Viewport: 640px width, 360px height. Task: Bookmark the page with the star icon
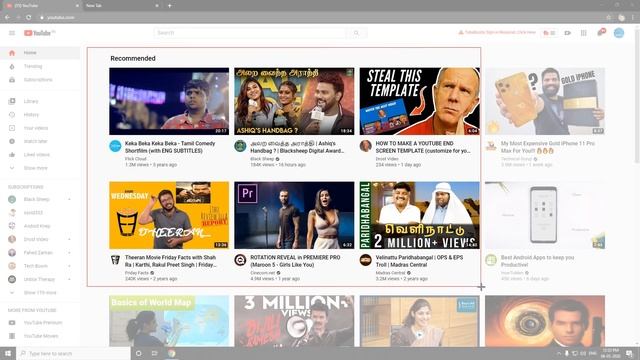tap(609, 17)
